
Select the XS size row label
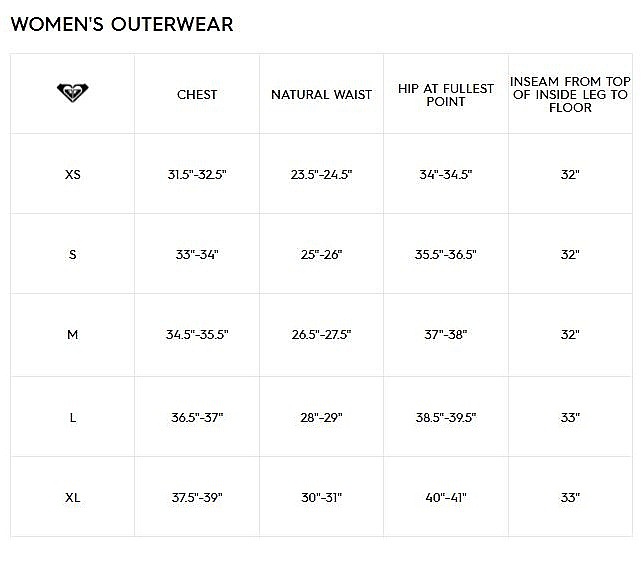click(x=72, y=174)
